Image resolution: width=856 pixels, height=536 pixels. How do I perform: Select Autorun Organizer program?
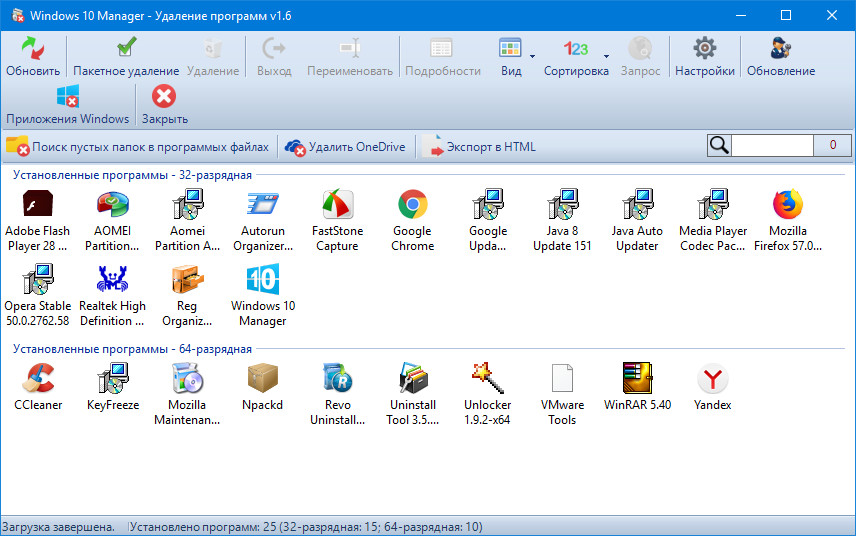pos(263,221)
